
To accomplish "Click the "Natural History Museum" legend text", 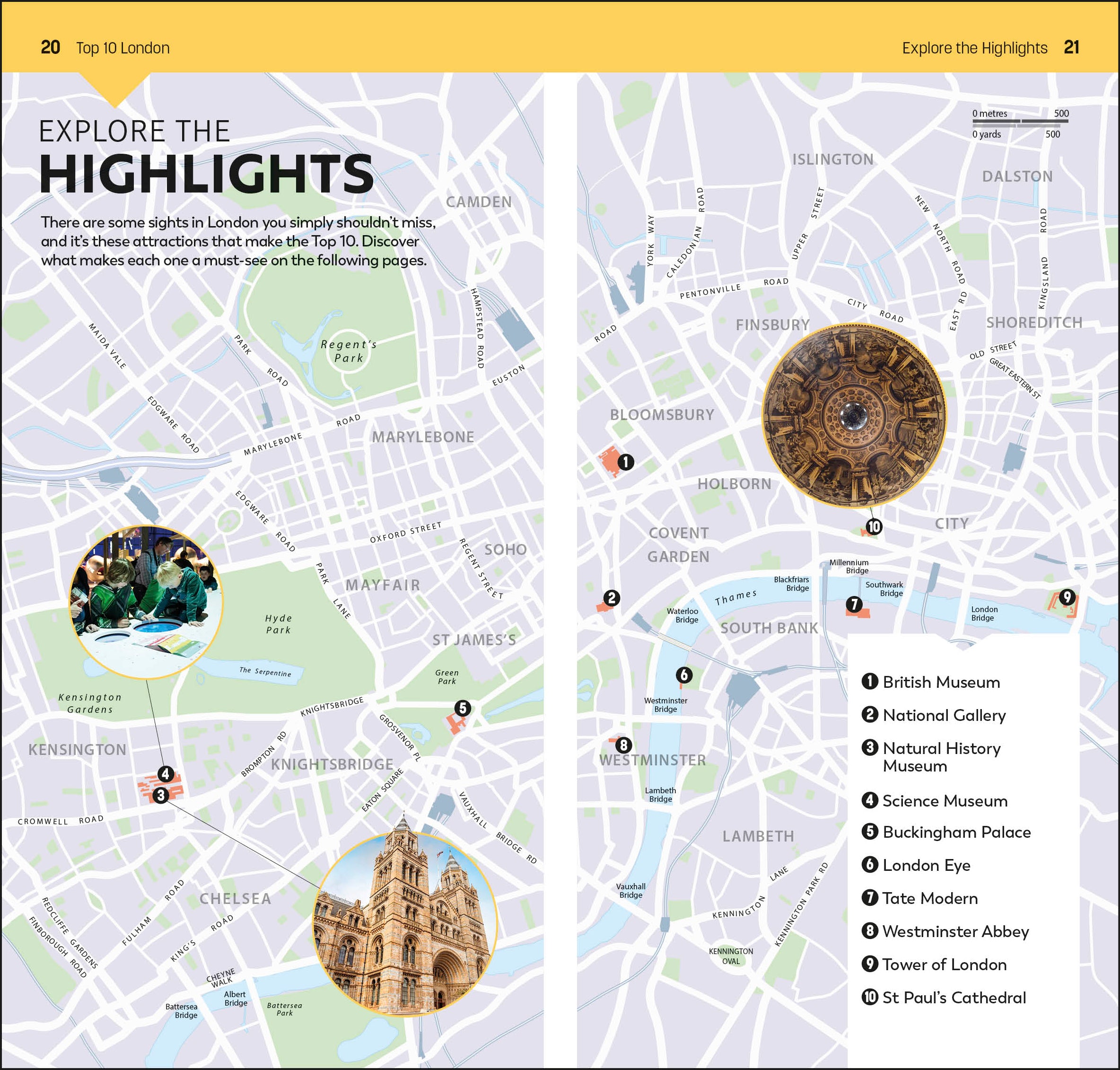I will (x=942, y=757).
